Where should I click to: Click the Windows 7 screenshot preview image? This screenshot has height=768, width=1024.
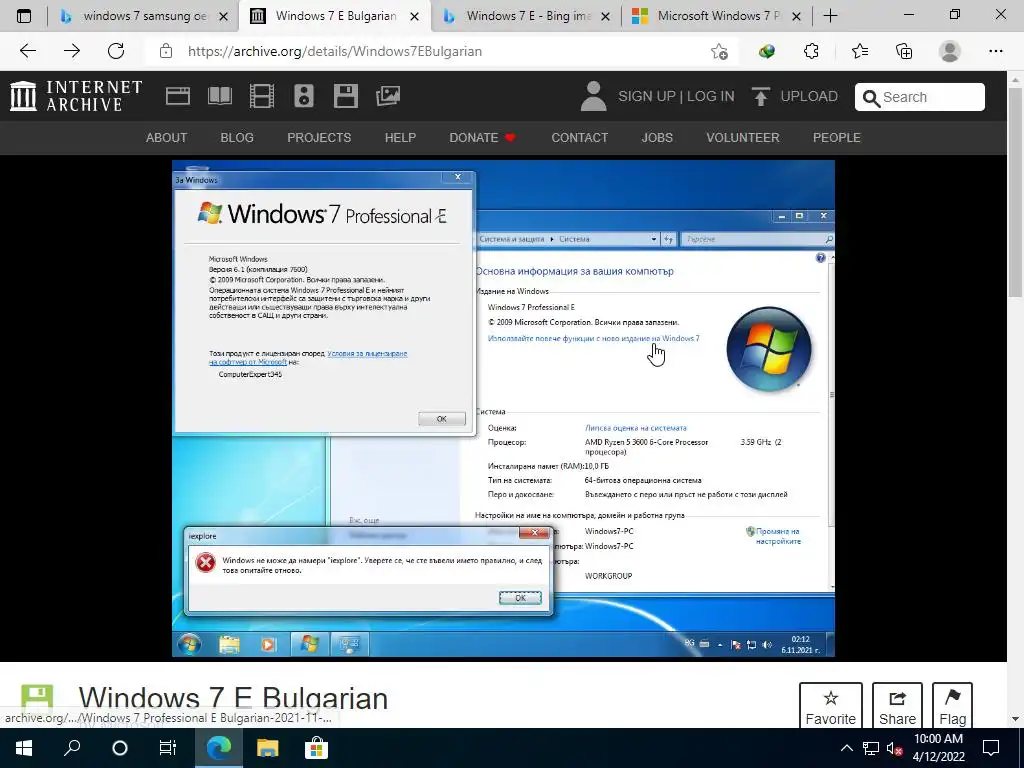(503, 408)
